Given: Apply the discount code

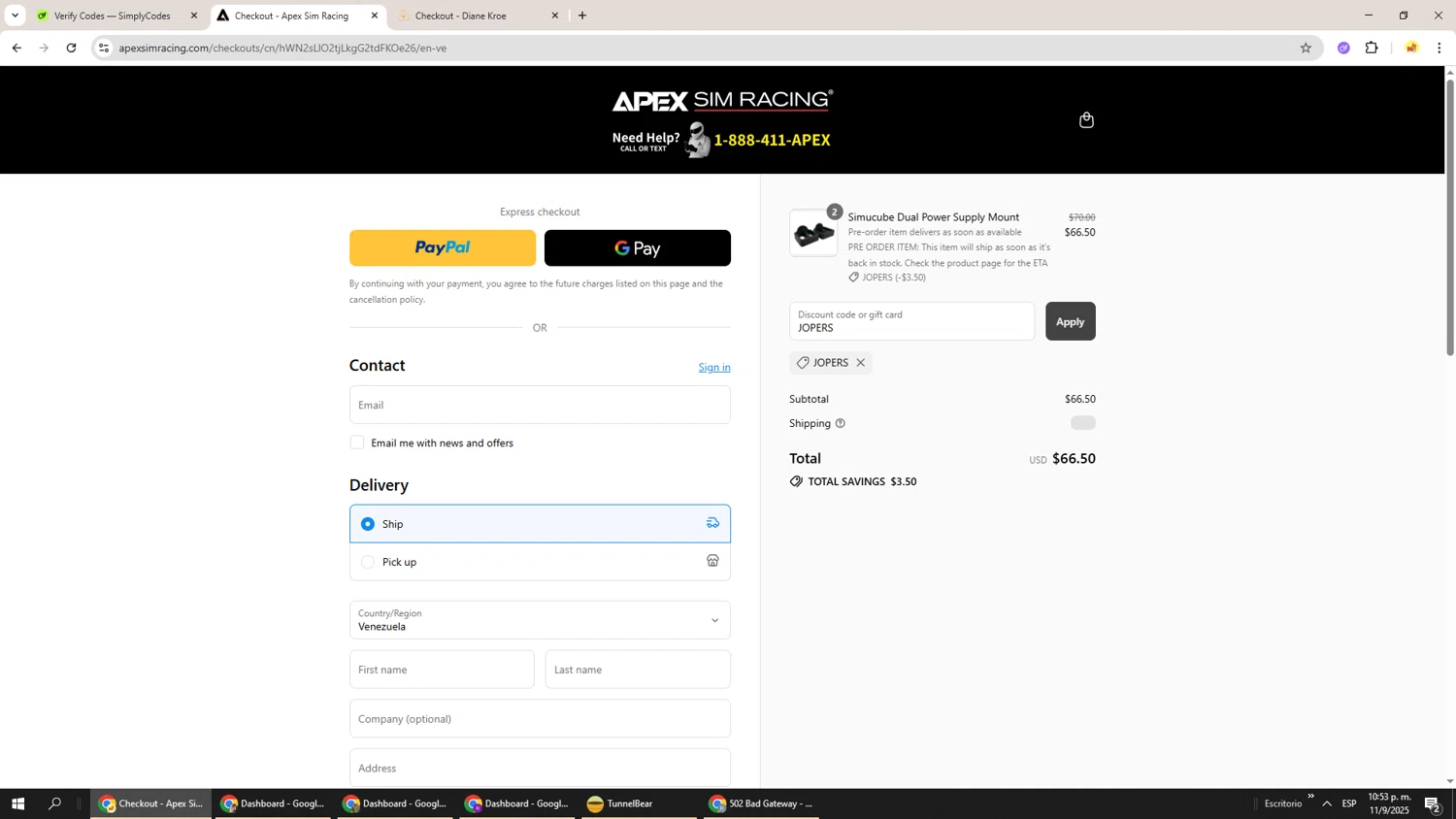Looking at the screenshot, I should click(1070, 321).
